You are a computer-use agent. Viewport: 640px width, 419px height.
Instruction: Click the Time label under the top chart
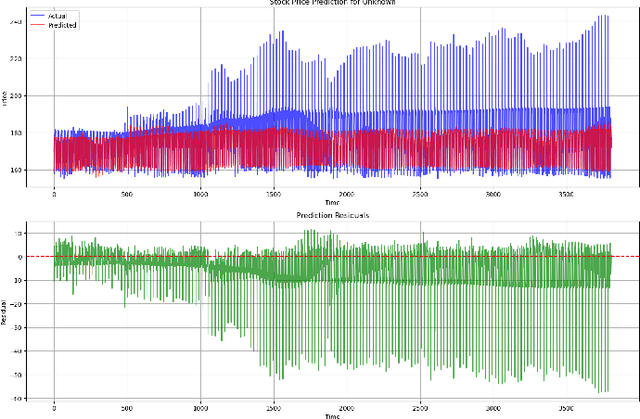(332, 203)
